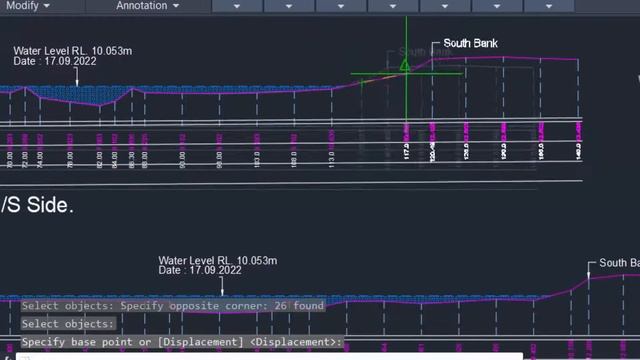Open the unlabeled panel dropdown right after Annotation
Screen dimensions: 640x360
pyautogui.click(x=237, y=6)
